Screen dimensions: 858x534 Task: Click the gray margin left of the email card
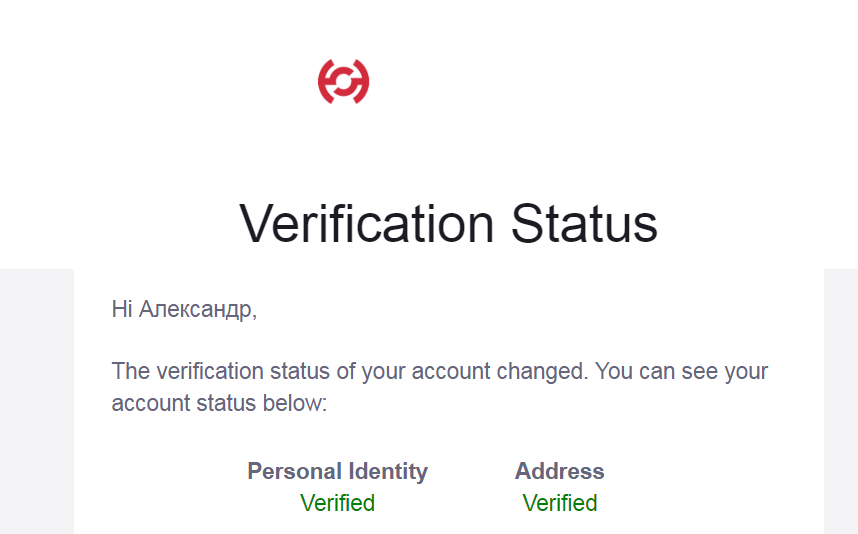click(37, 401)
